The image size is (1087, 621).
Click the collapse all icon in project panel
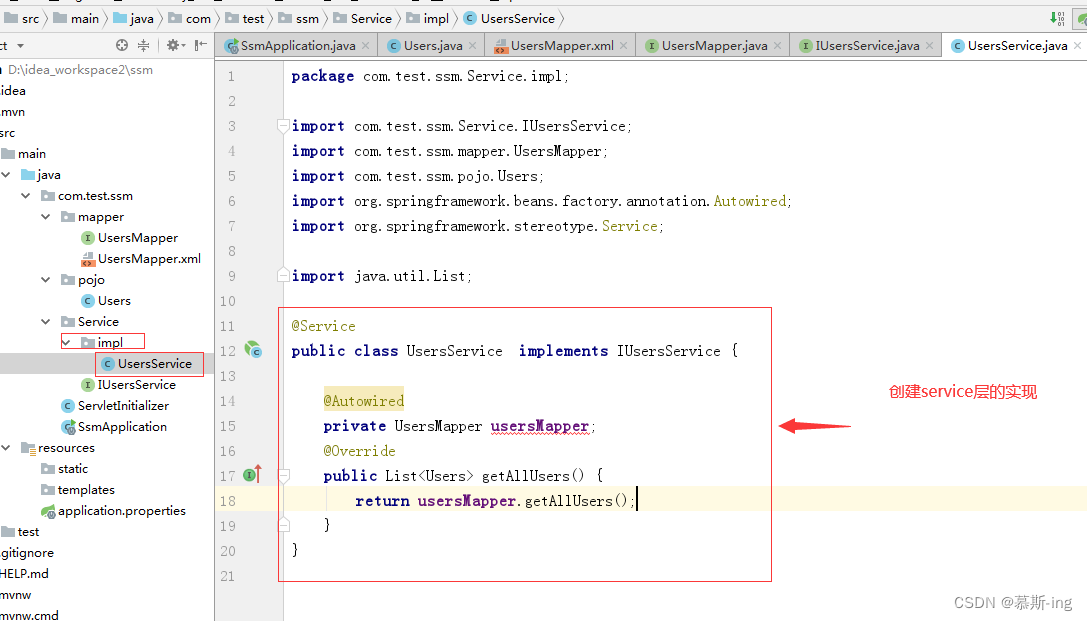[x=144, y=45]
